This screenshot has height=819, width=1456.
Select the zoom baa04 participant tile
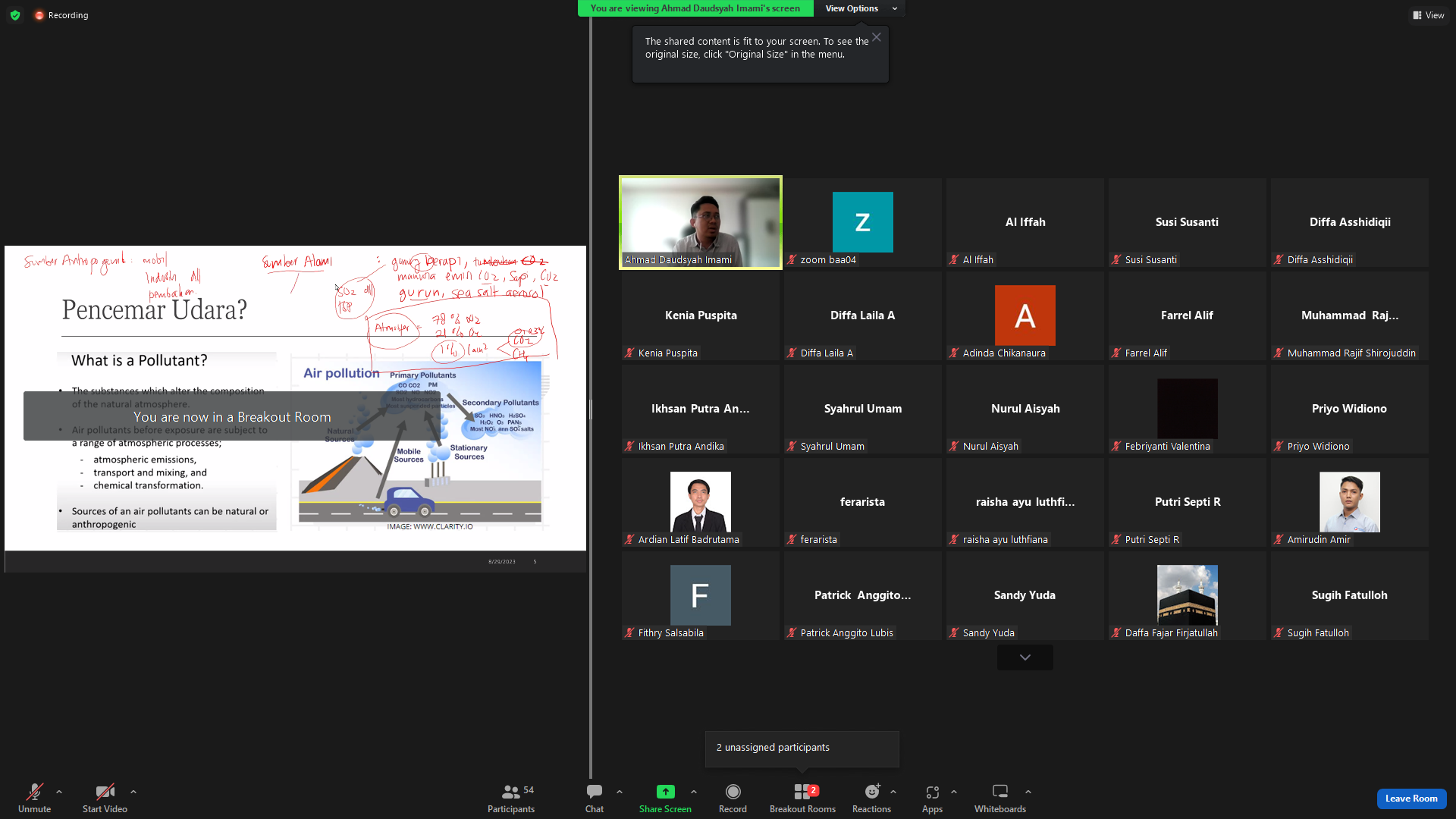point(862,223)
